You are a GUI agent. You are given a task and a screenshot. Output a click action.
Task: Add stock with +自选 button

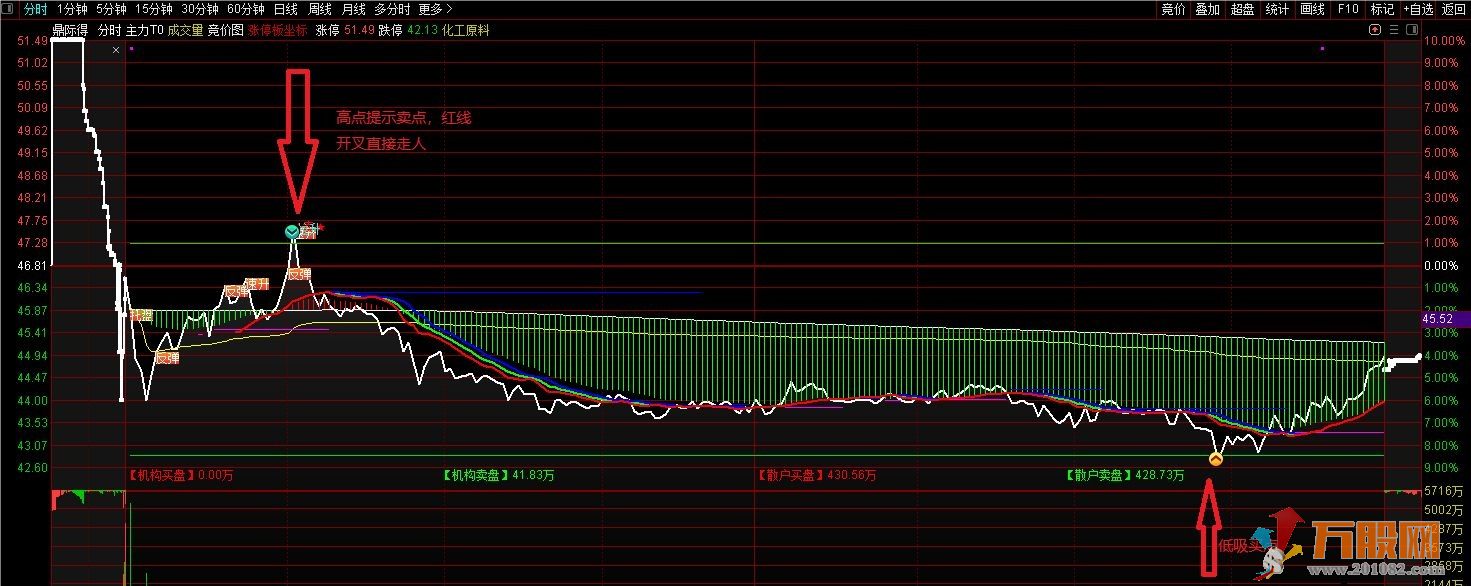pos(1417,9)
